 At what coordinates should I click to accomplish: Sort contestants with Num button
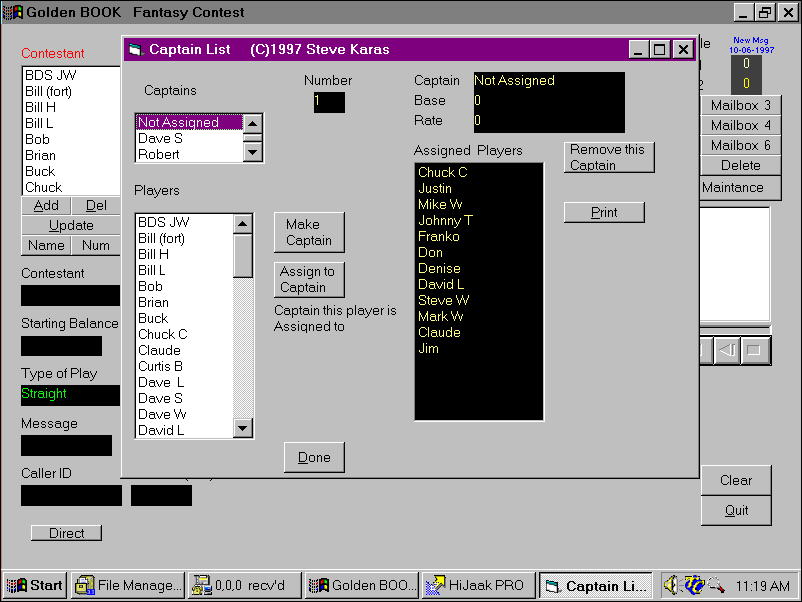[x=96, y=246]
